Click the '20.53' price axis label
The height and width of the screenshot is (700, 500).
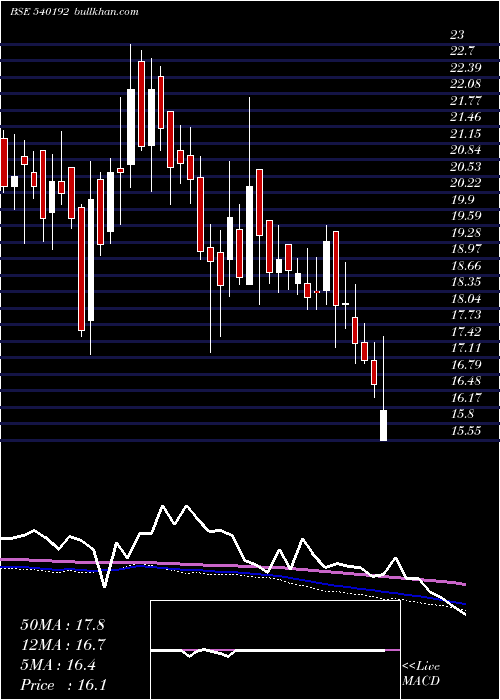[466, 167]
